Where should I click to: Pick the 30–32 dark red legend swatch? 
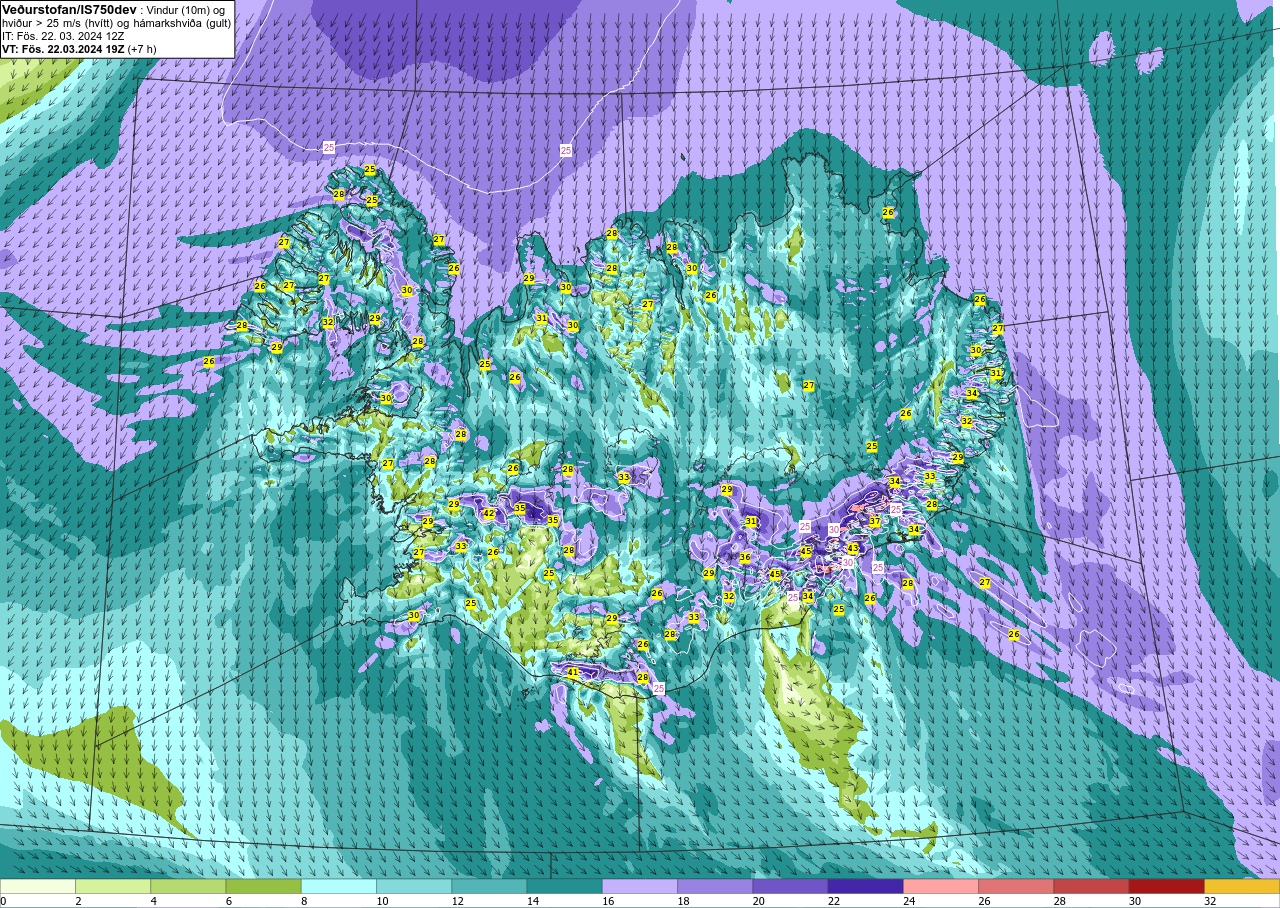pyautogui.click(x=1166, y=886)
